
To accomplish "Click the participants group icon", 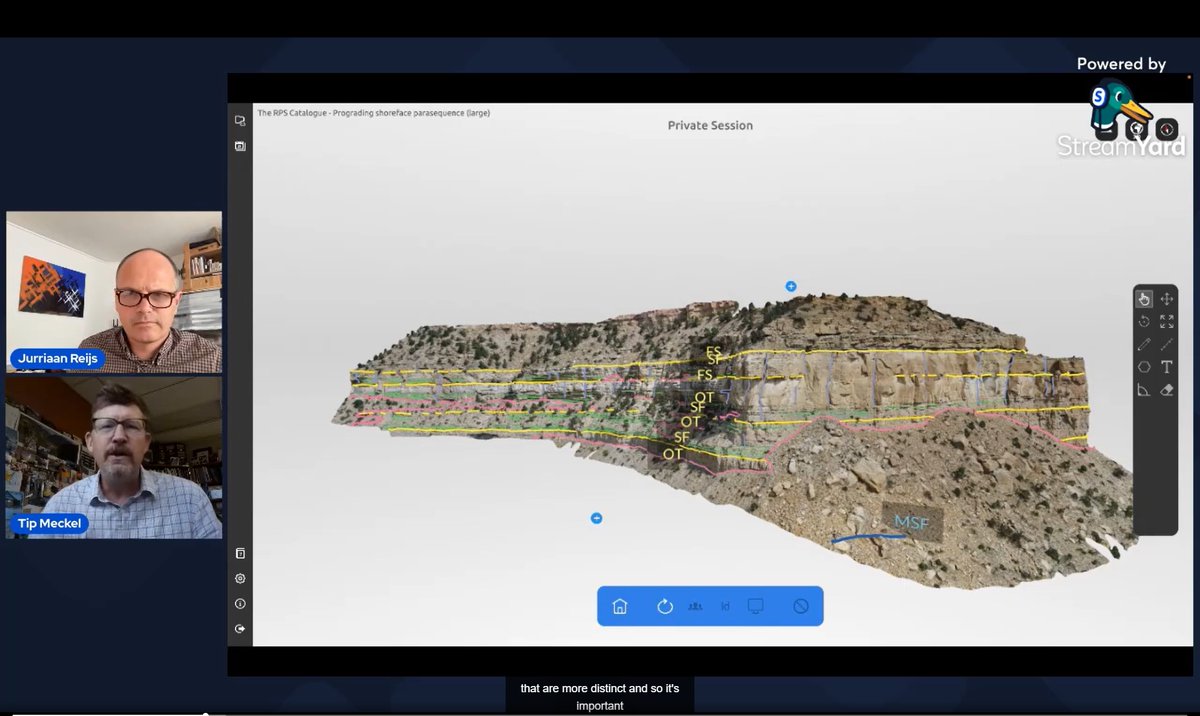I will tap(696, 606).
